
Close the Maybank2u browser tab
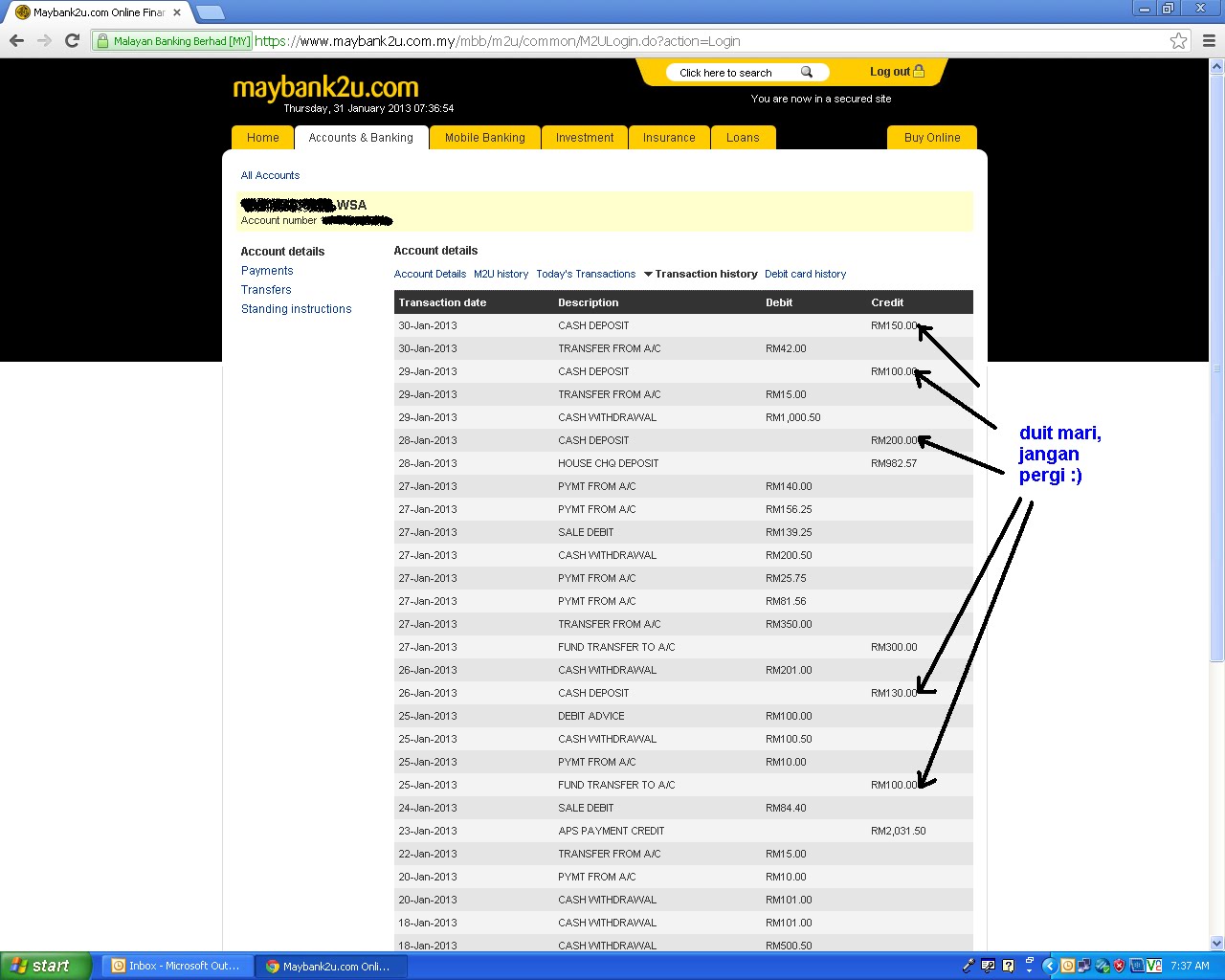tap(177, 12)
